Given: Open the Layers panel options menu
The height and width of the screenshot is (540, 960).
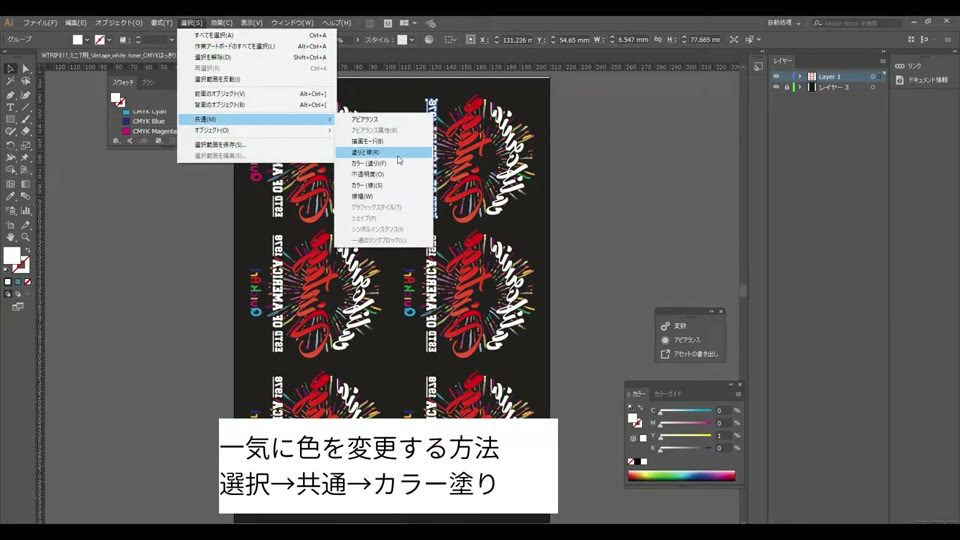Looking at the screenshot, I should coord(882,61).
